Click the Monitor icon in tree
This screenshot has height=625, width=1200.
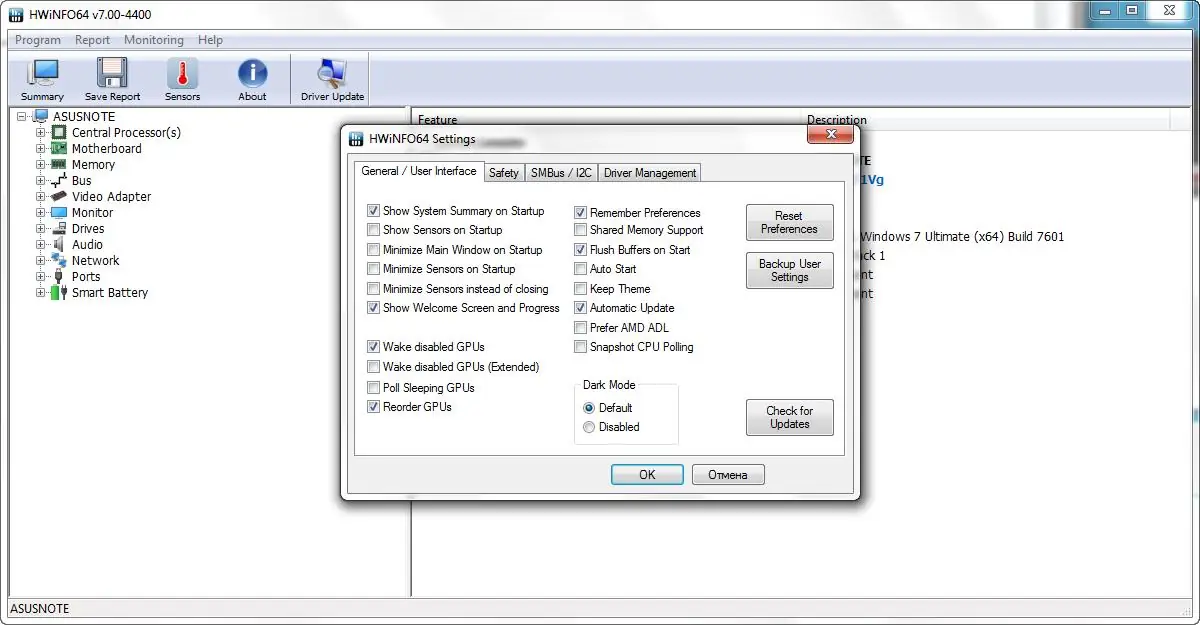60,212
